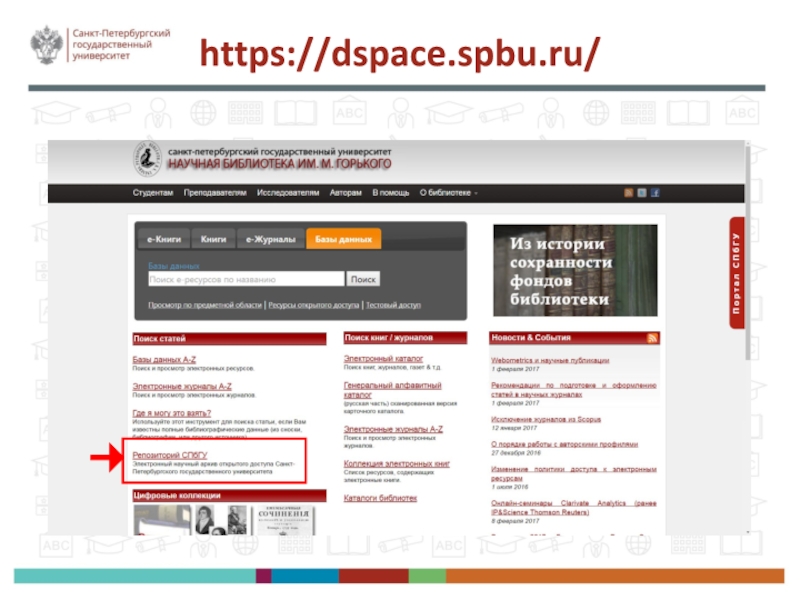The height and width of the screenshot is (600, 800).
Task: Open the Twitter icon in navbar
Action: 642,192
